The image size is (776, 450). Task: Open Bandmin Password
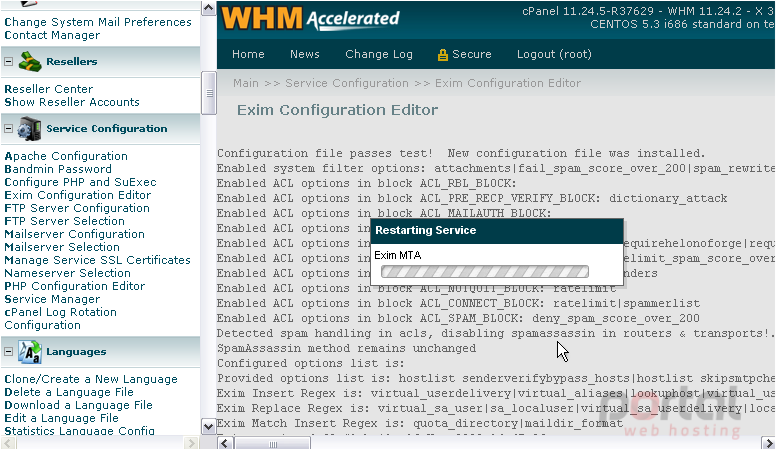click(58, 169)
